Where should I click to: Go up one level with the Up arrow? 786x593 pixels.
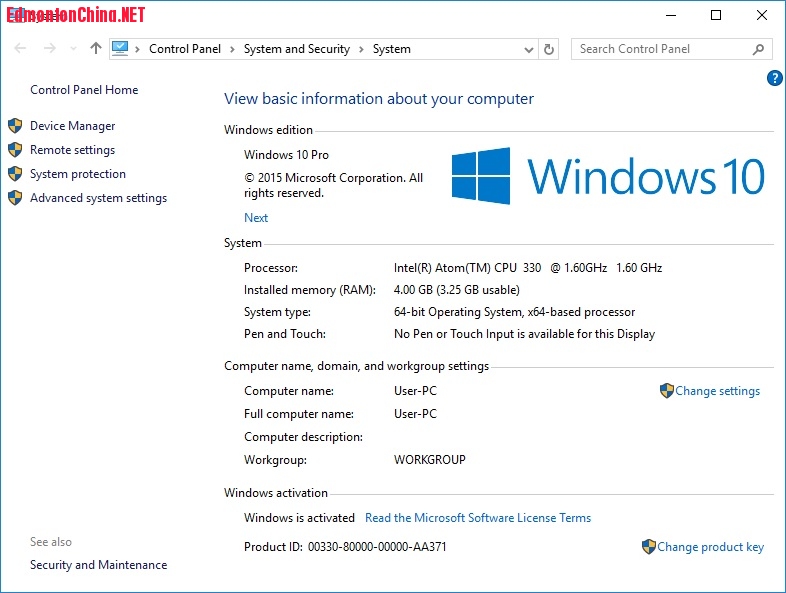coord(96,48)
